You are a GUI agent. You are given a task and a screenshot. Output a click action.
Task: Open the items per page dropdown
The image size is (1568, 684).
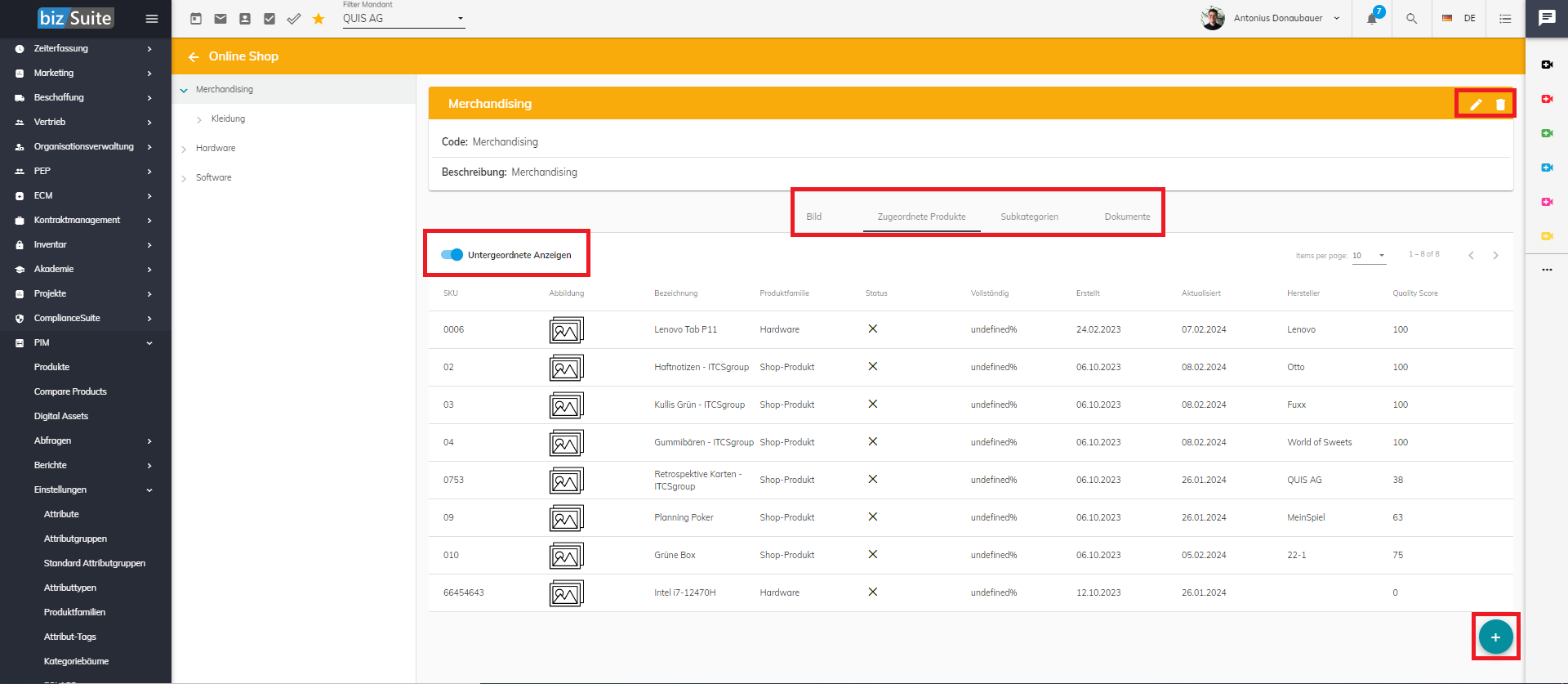click(x=1369, y=255)
